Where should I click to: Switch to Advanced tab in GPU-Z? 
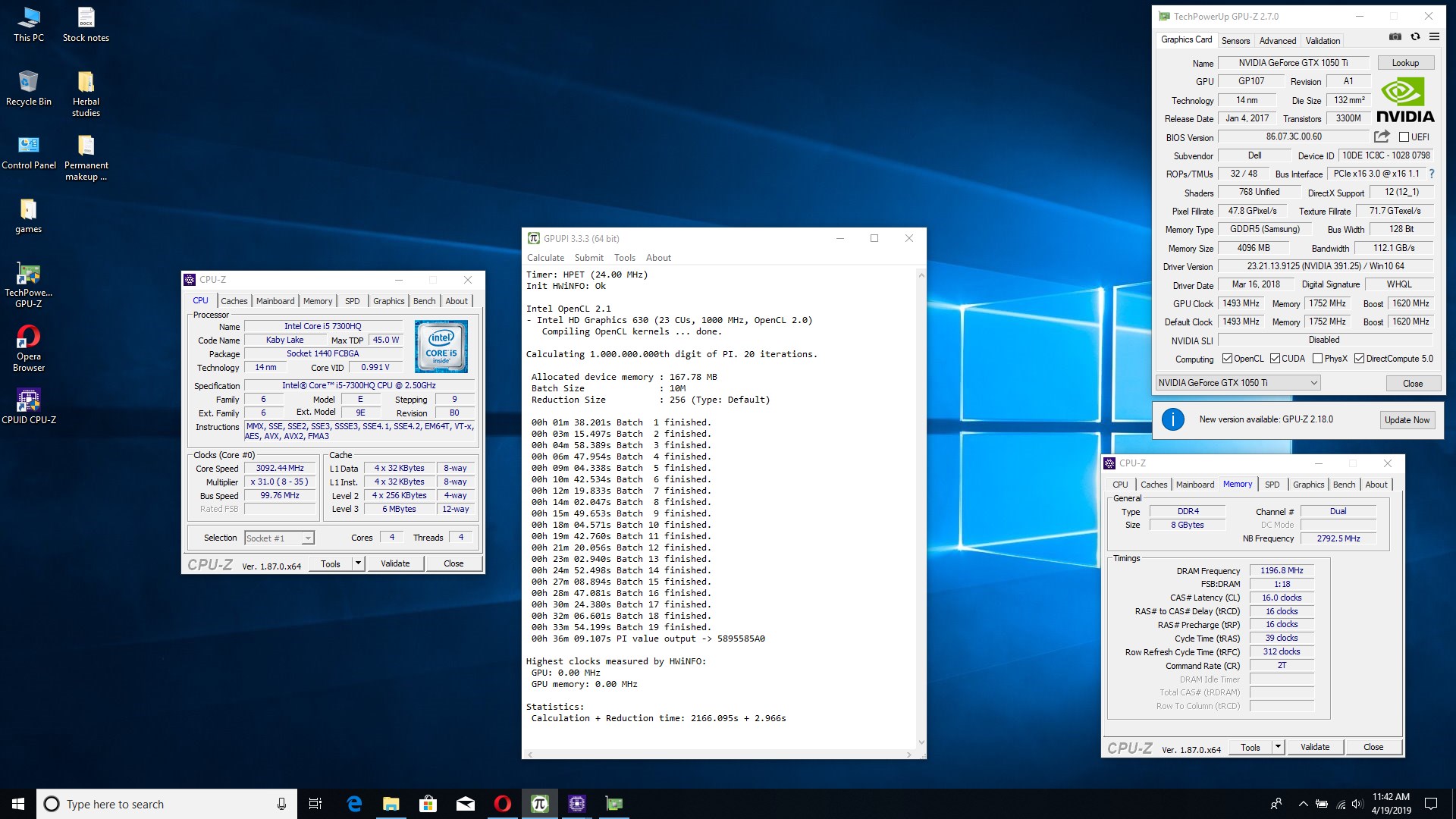1278,41
